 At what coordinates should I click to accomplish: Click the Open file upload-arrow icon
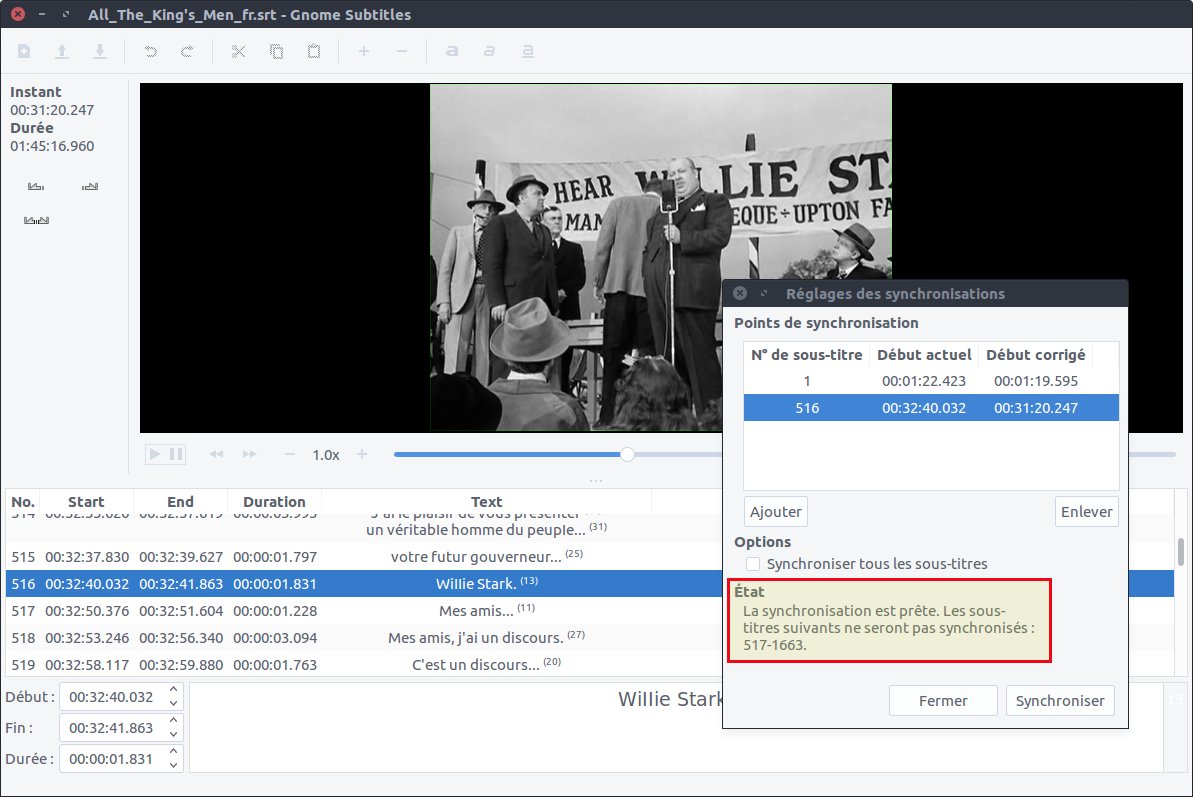[62, 51]
